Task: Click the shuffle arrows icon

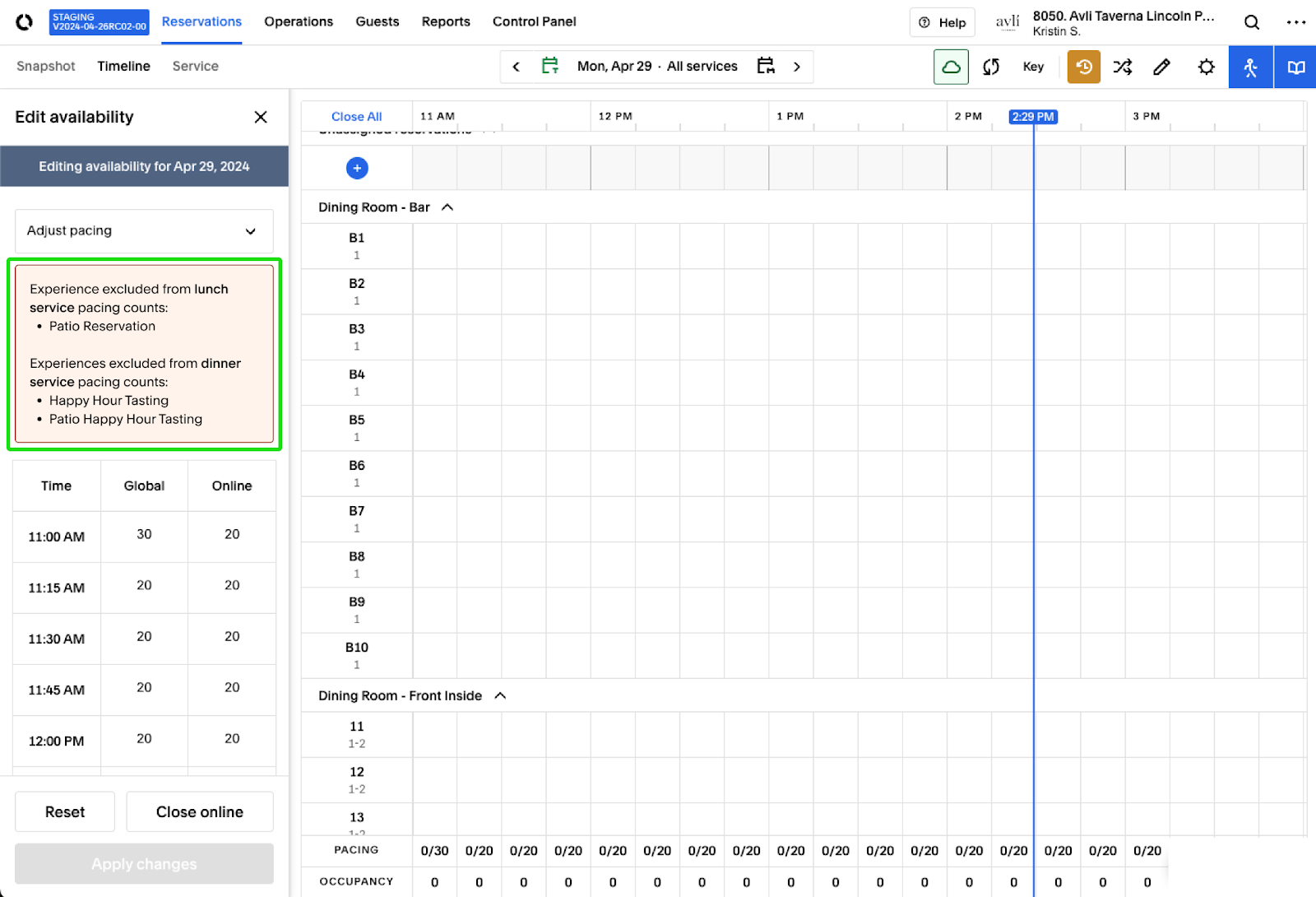Action: [x=1123, y=67]
